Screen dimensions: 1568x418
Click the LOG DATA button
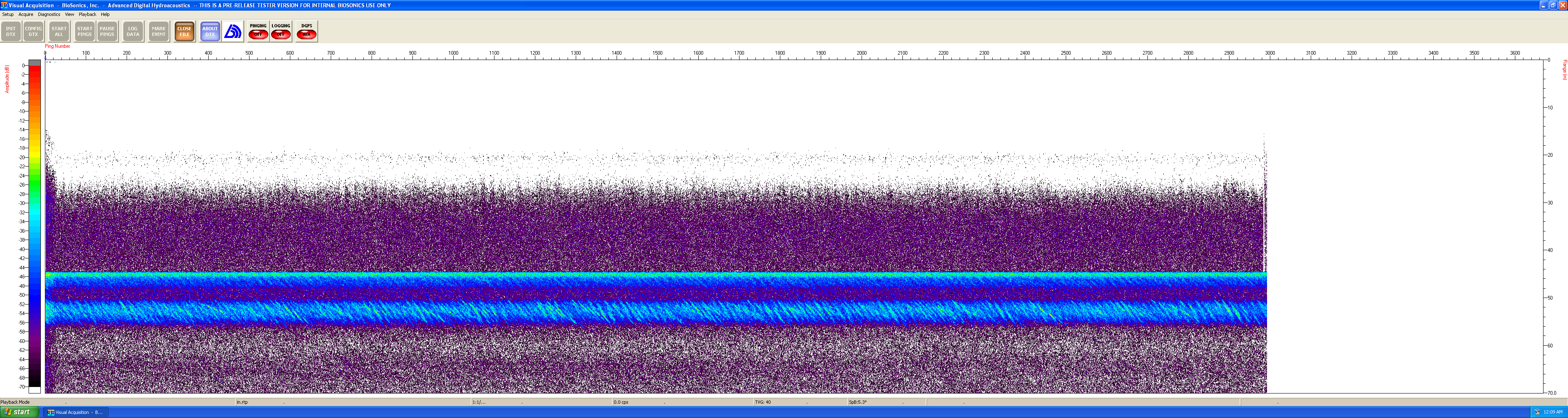pyautogui.click(x=133, y=32)
